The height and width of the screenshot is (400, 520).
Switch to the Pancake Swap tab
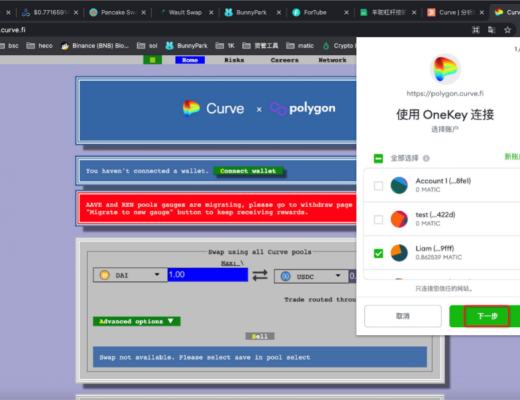pyautogui.click(x=114, y=13)
